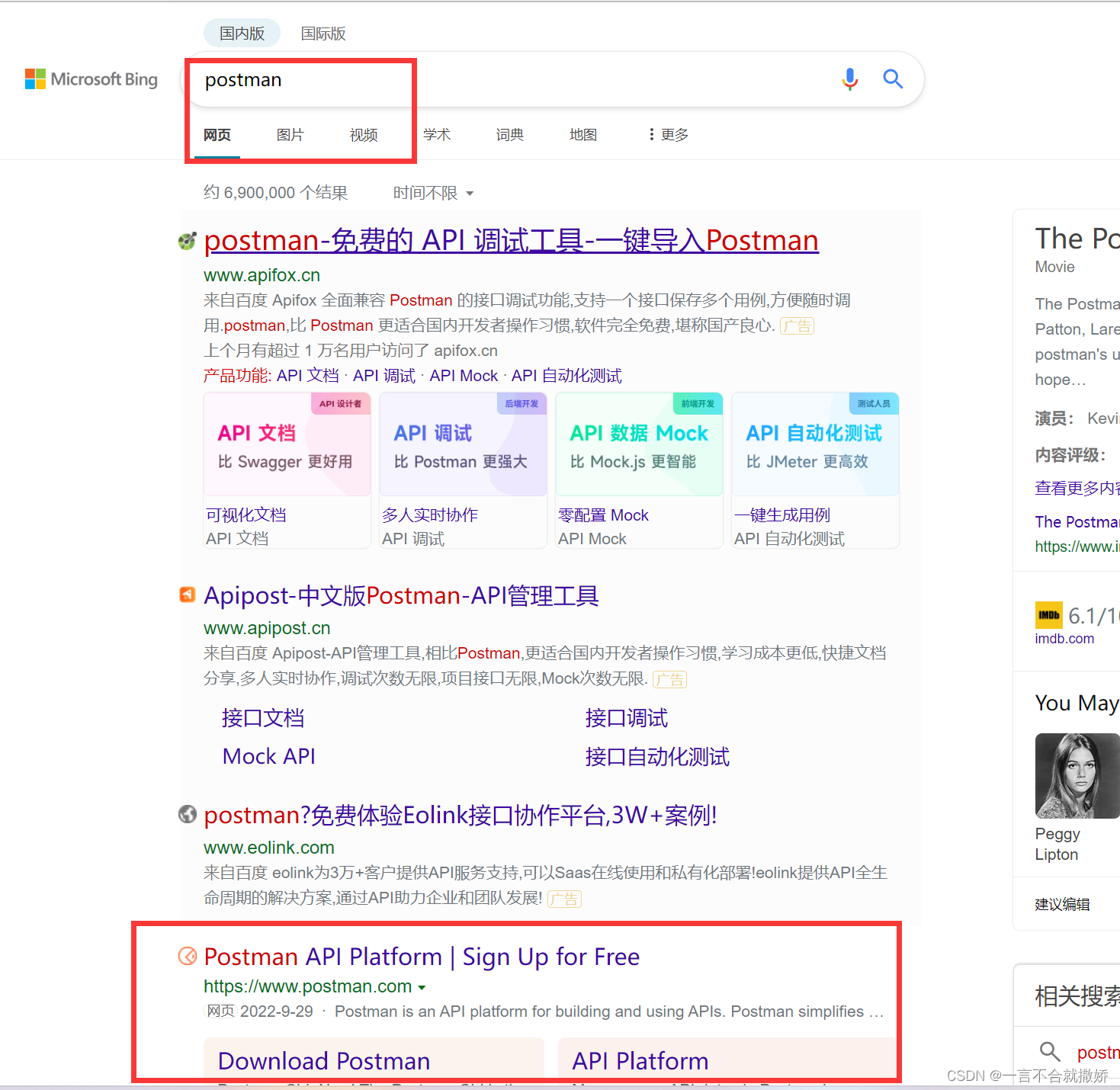Click the Download Postman sitelink
The width and height of the screenshot is (1120, 1090).
pyautogui.click(x=324, y=1061)
